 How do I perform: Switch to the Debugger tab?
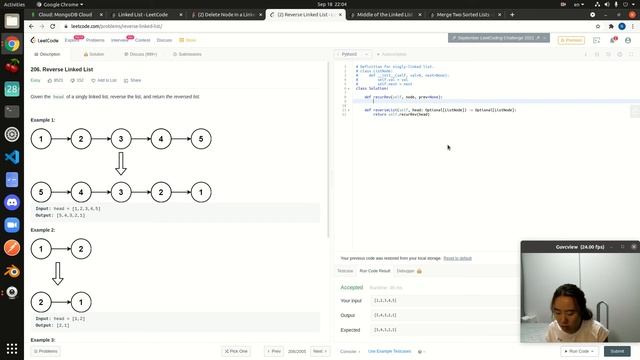[x=409, y=271]
